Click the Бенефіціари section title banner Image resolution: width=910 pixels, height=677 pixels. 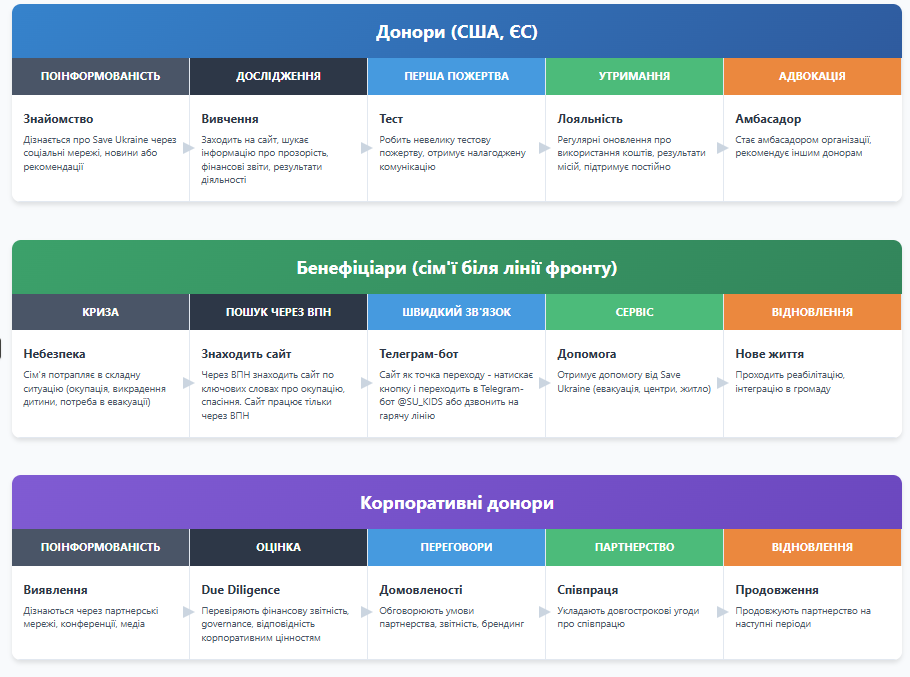pos(456,268)
